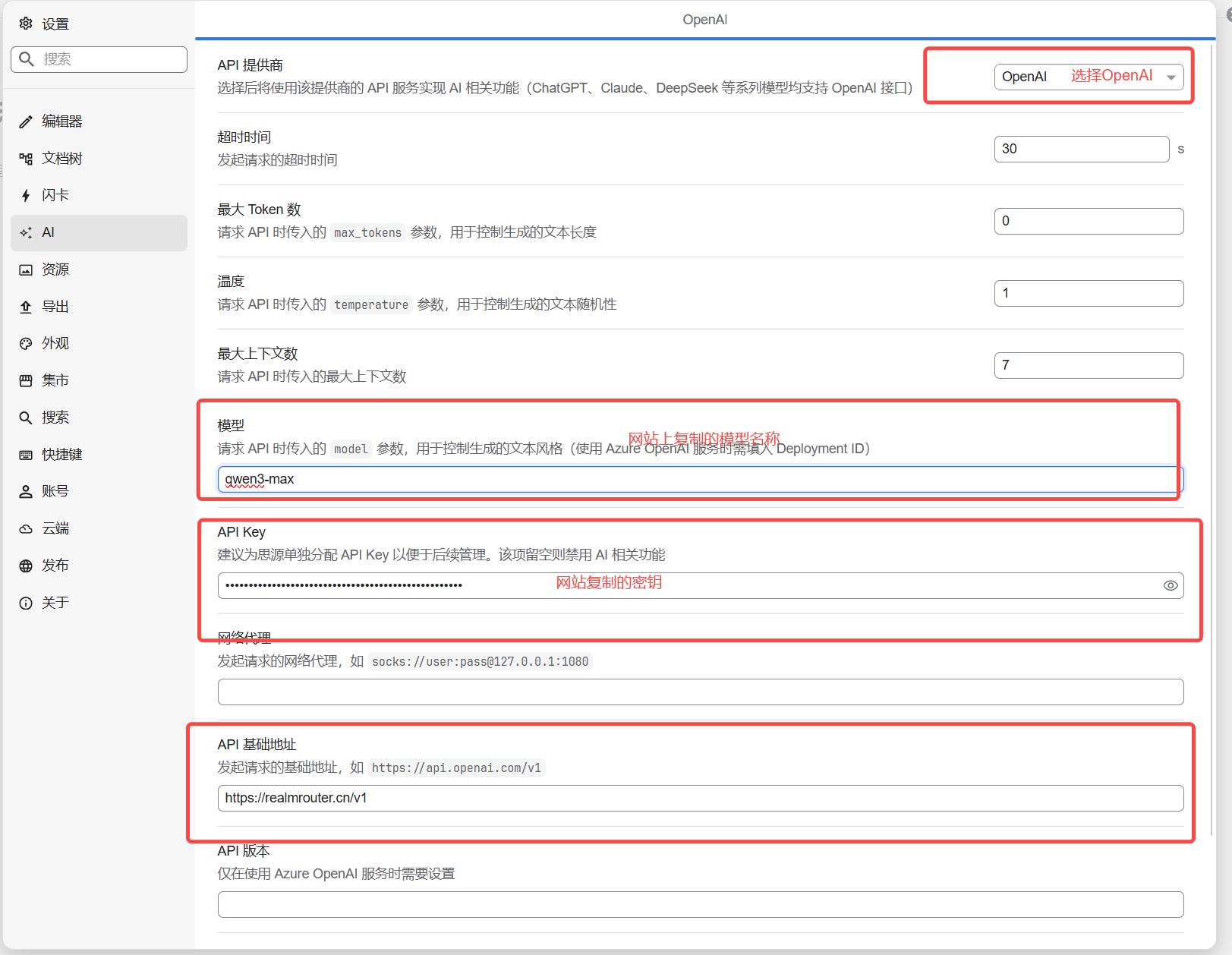Click the 快捷键 keyboard shortcut icon
Image resolution: width=1232 pixels, height=955 pixels.
25,454
